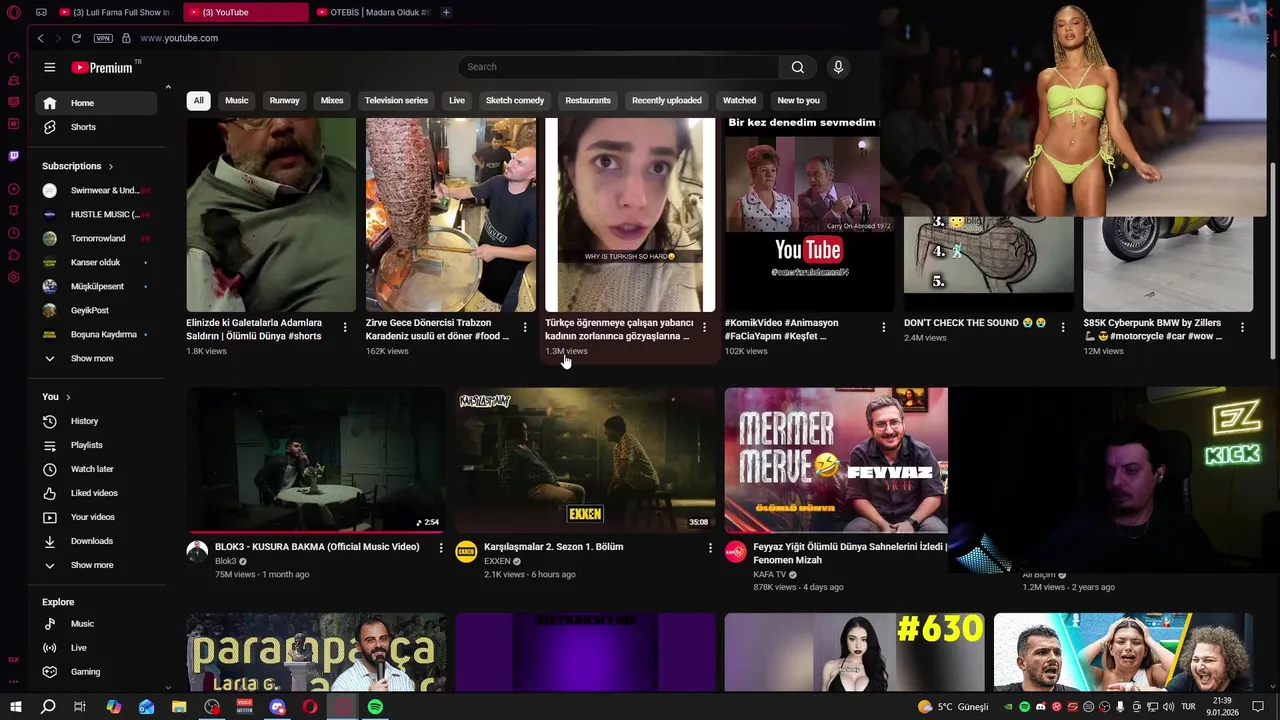This screenshot has width=1280, height=720.
Task: Toggle the VPN badge in address bar
Action: [x=103, y=38]
